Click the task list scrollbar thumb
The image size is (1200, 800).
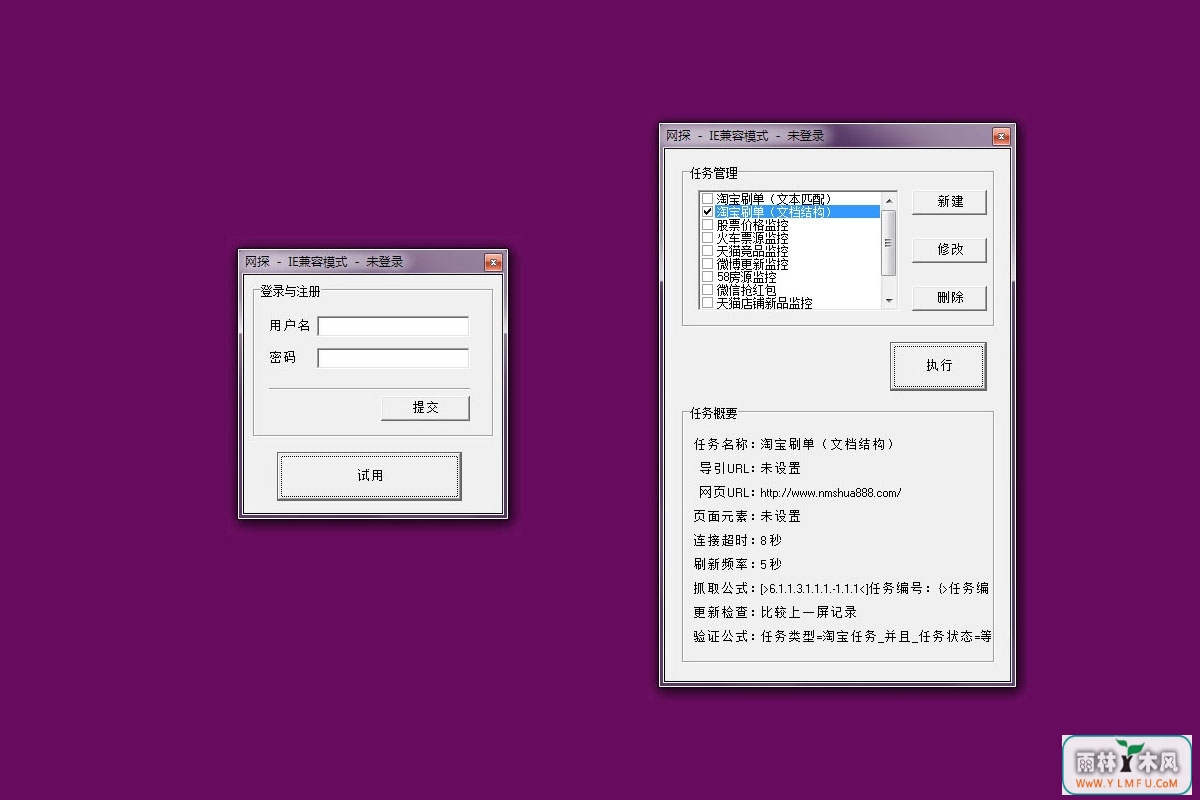click(888, 243)
